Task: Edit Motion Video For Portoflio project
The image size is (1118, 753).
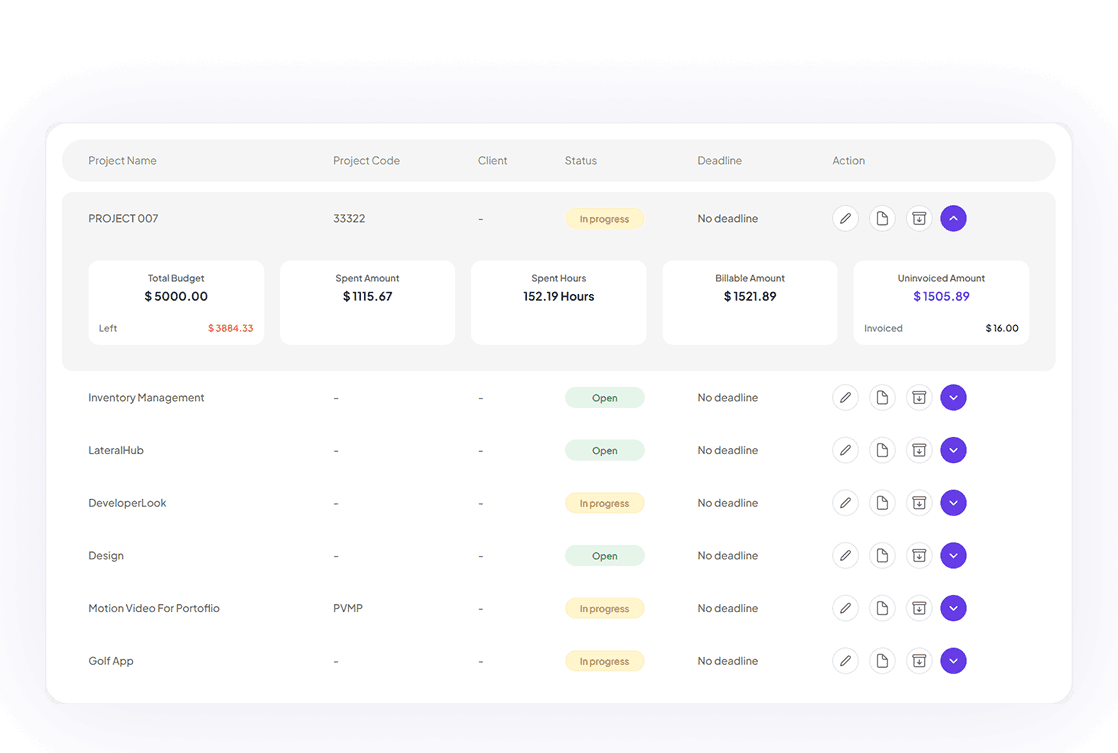Action: click(845, 608)
